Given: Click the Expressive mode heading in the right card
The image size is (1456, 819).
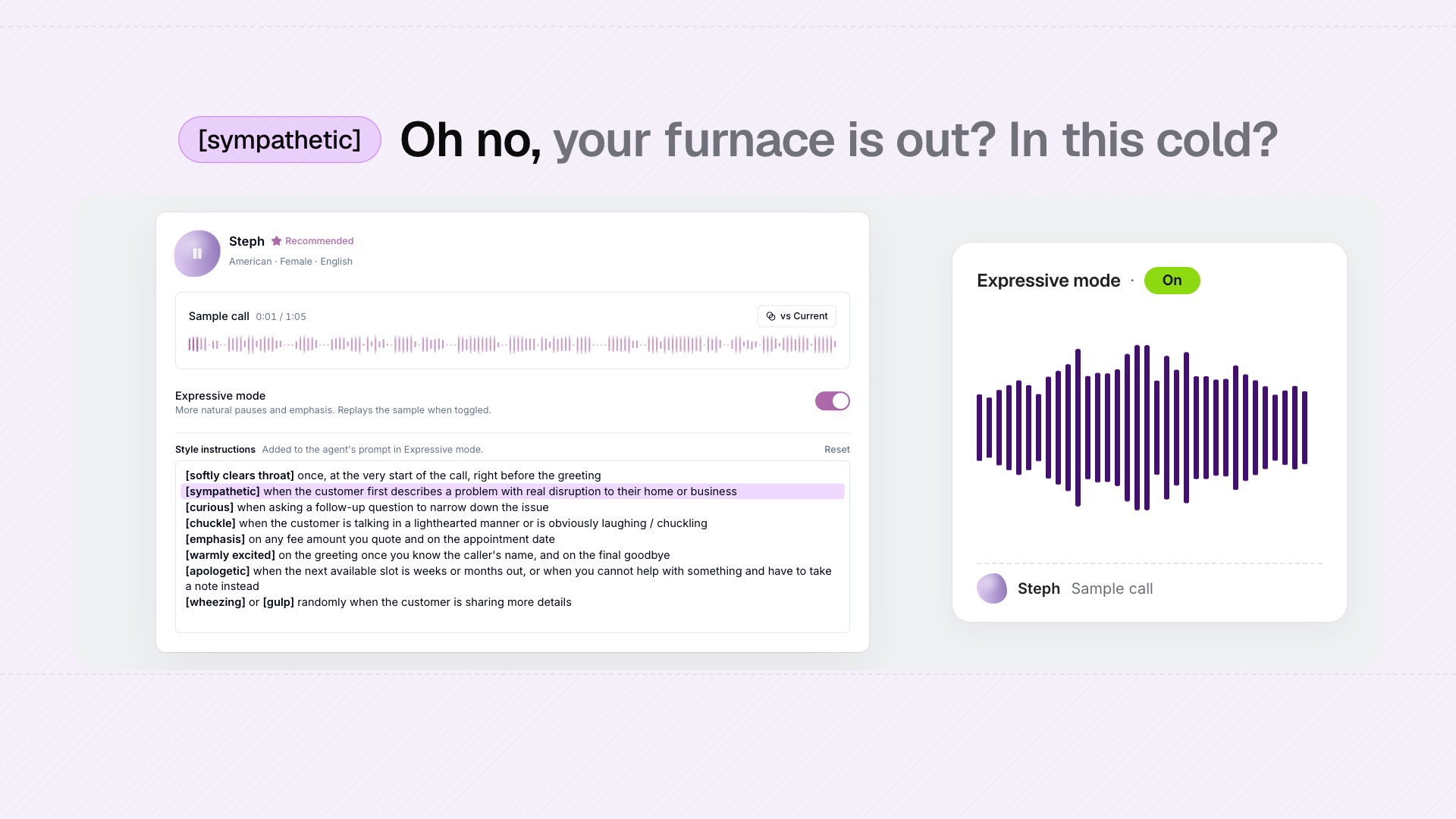Looking at the screenshot, I should tap(1048, 281).
